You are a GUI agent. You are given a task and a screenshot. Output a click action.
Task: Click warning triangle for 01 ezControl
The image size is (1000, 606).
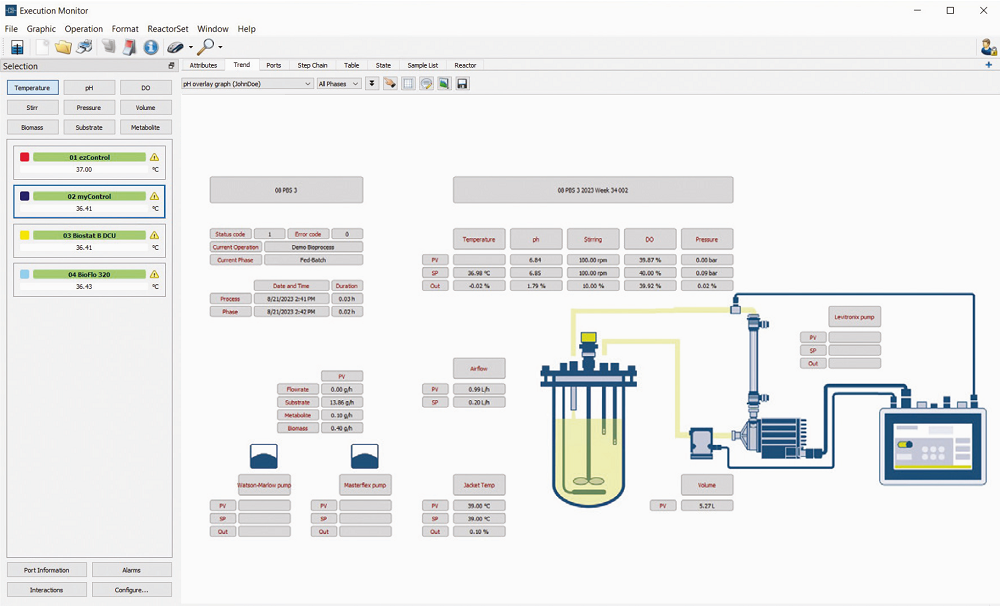coord(154,157)
